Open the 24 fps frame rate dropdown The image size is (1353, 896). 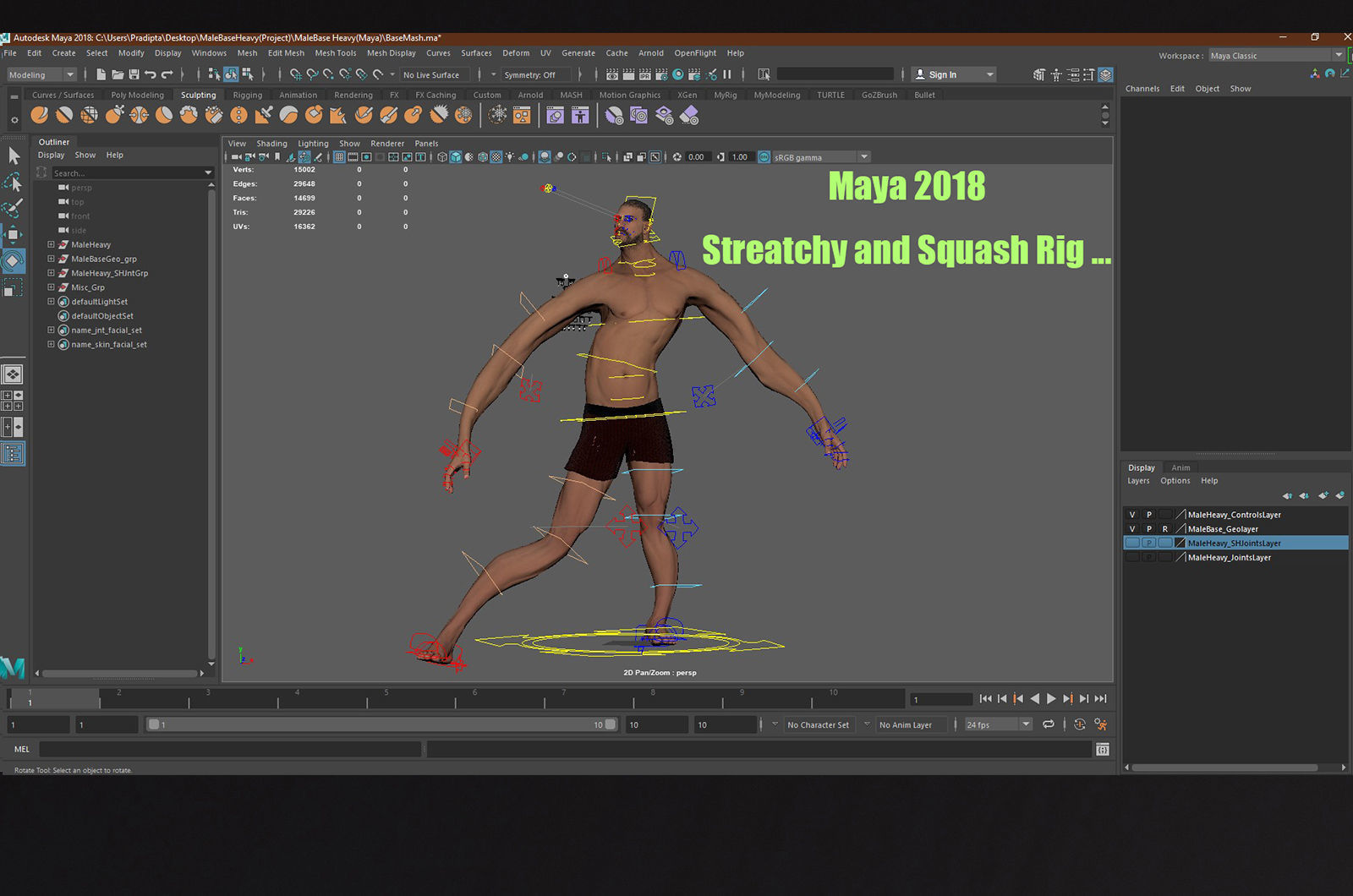pyautogui.click(x=999, y=725)
